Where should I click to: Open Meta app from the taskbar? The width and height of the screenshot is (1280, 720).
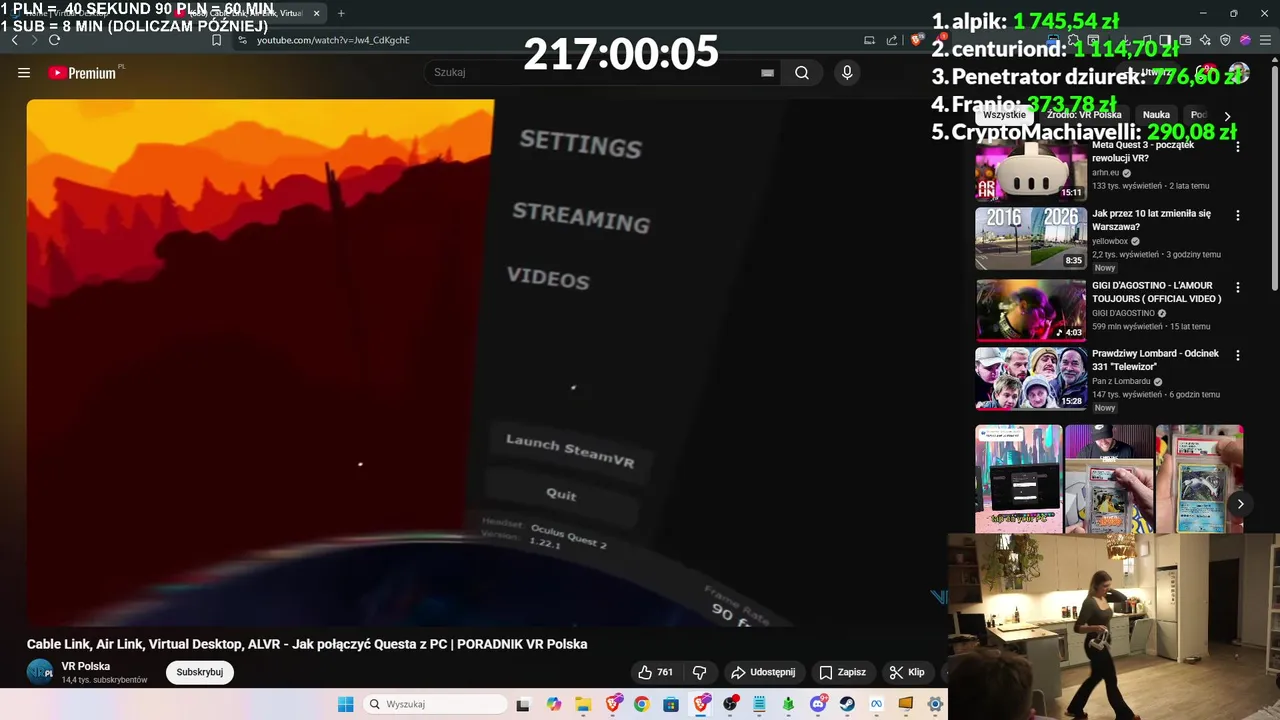pos(877,704)
